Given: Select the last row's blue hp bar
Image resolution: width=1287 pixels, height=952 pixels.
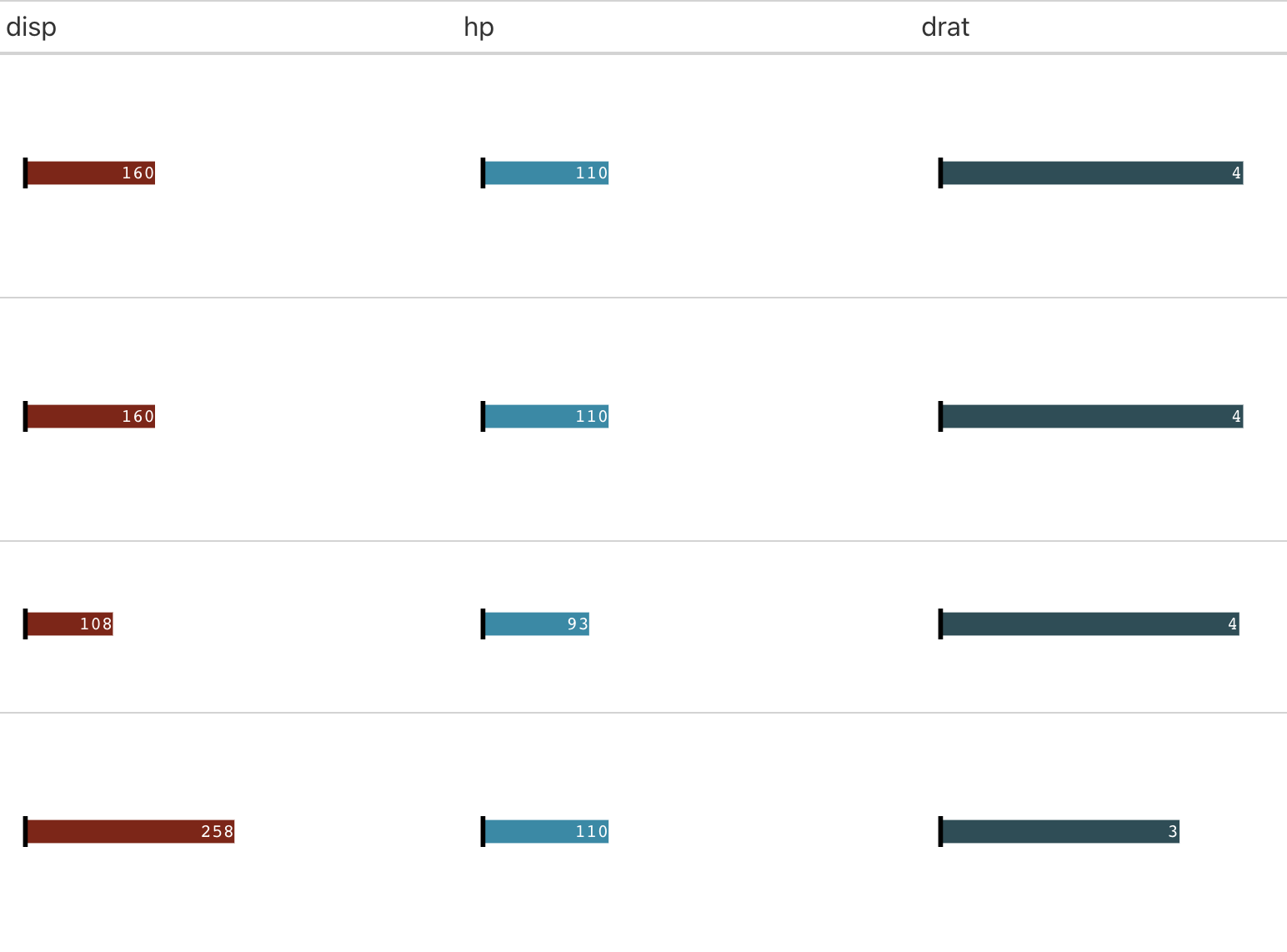Looking at the screenshot, I should [x=546, y=832].
